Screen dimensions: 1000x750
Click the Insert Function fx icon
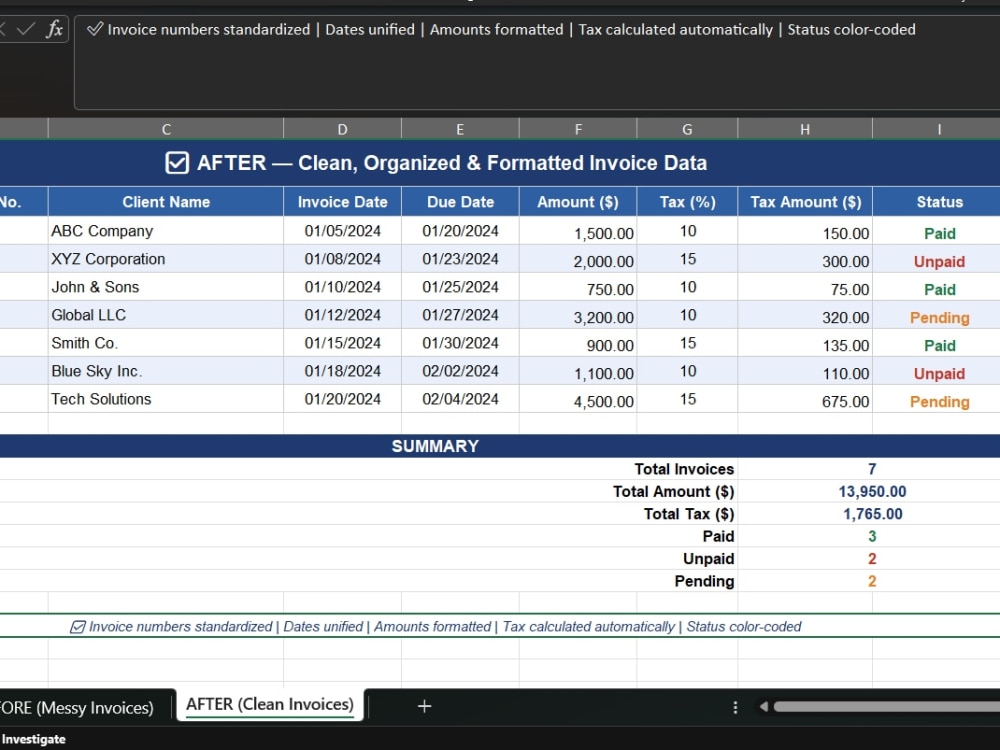tap(55, 29)
